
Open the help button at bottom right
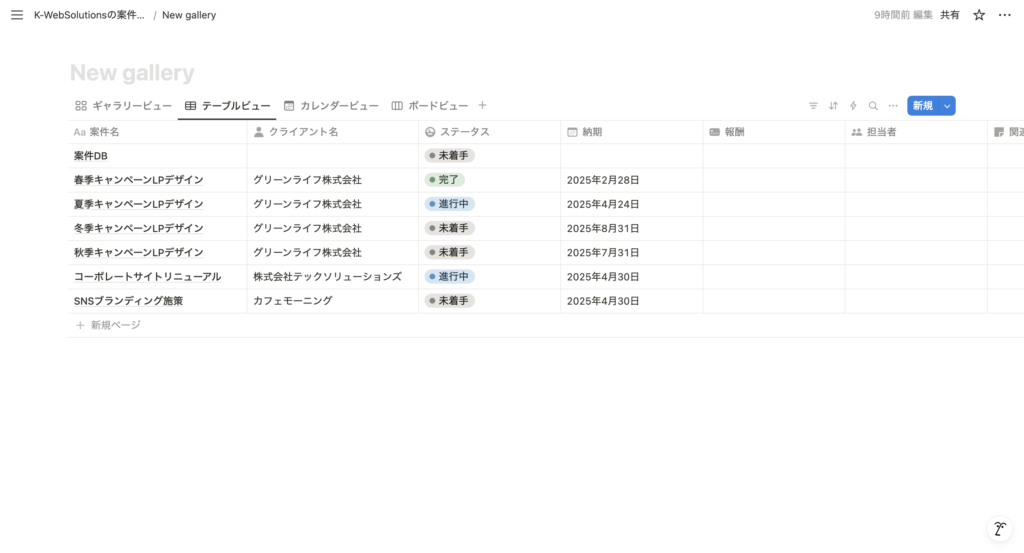click(998, 529)
